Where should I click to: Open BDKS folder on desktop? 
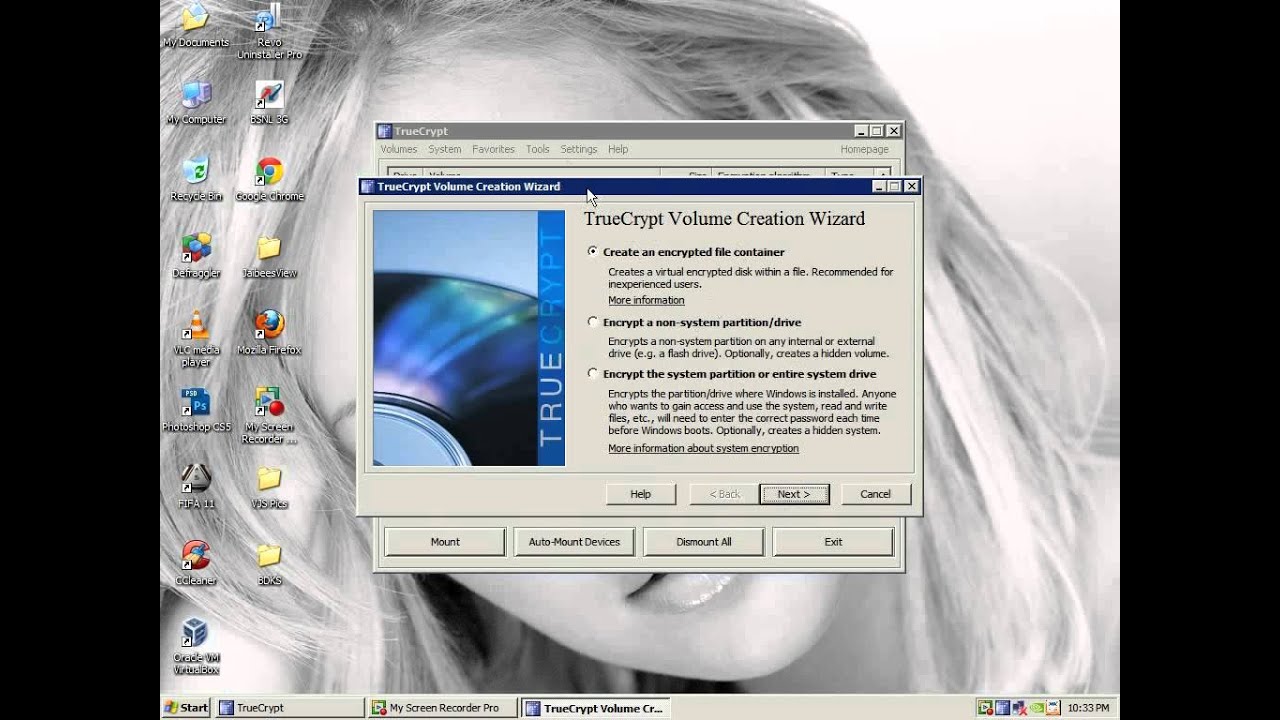pos(269,562)
